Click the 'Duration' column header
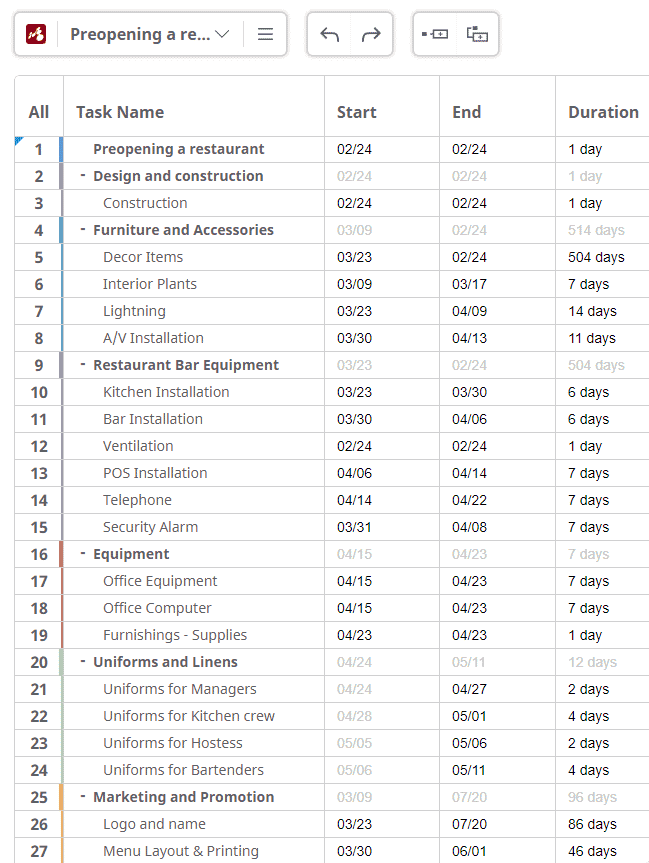 pos(603,112)
